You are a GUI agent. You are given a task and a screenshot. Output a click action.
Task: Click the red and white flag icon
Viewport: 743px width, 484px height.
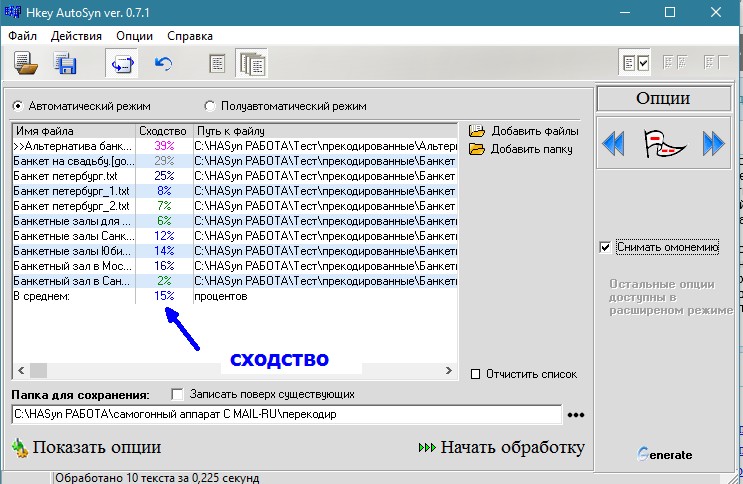click(x=664, y=143)
